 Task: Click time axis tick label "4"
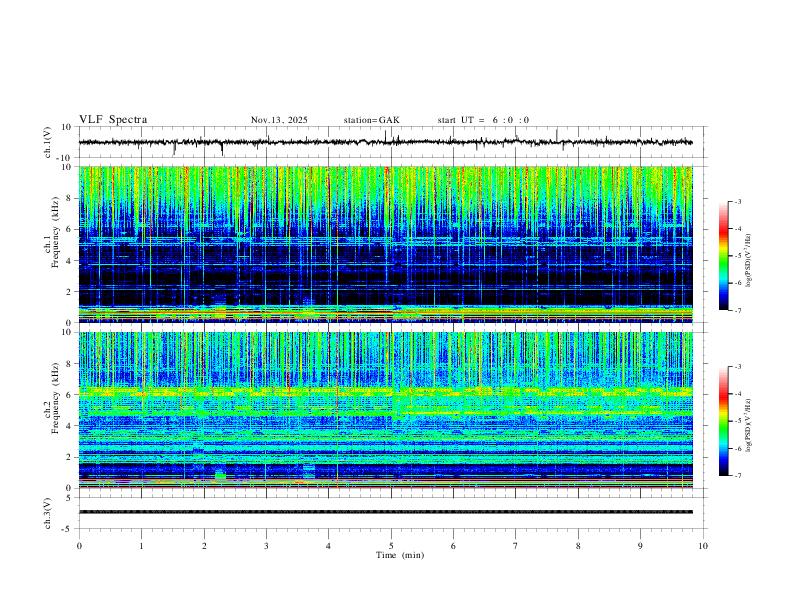click(328, 546)
